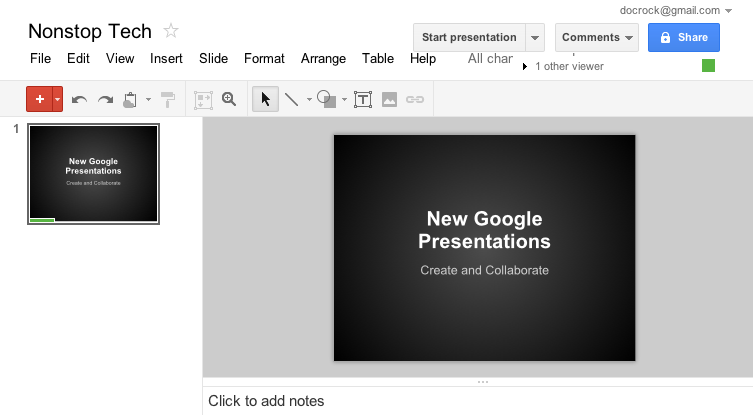Open the new slide layout dropdown arrow
This screenshot has width=753, height=415.
coord(58,99)
